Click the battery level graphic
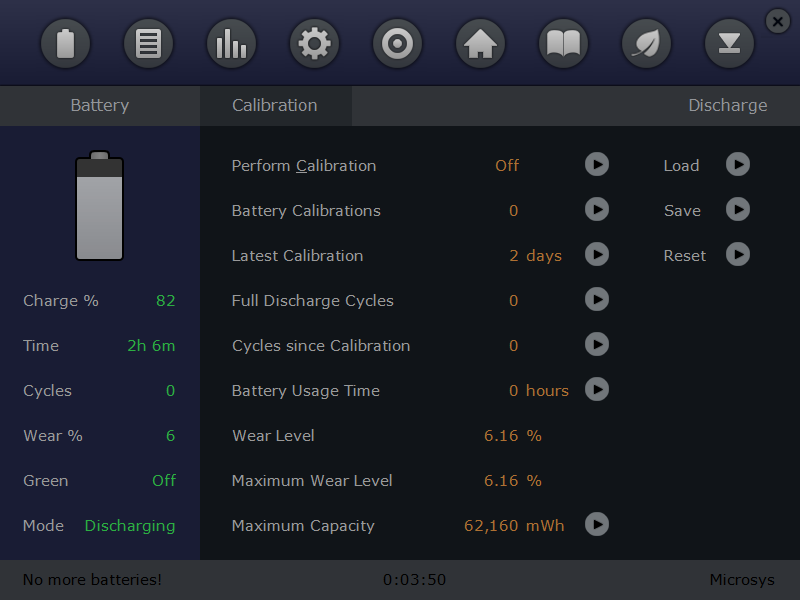The height and width of the screenshot is (600, 800). click(x=99, y=206)
